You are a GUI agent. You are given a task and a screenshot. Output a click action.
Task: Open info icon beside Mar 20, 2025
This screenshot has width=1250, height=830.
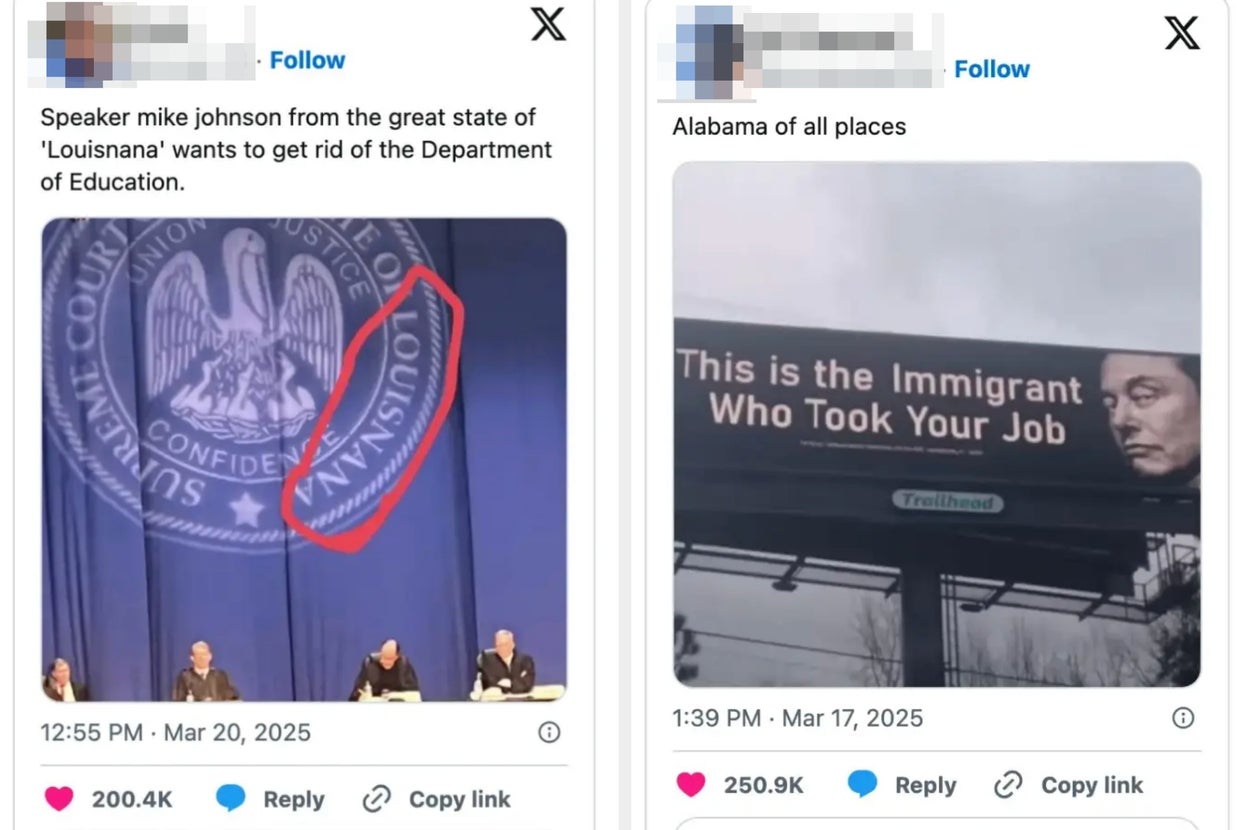click(549, 733)
